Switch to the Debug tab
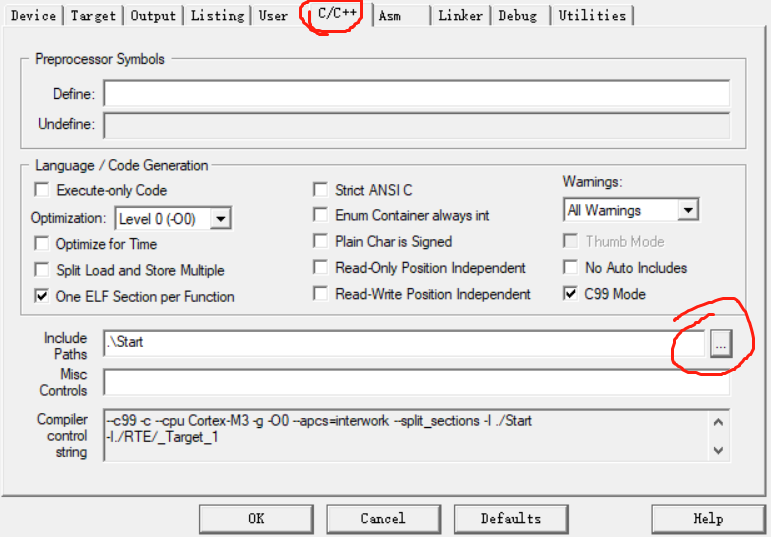 click(517, 15)
